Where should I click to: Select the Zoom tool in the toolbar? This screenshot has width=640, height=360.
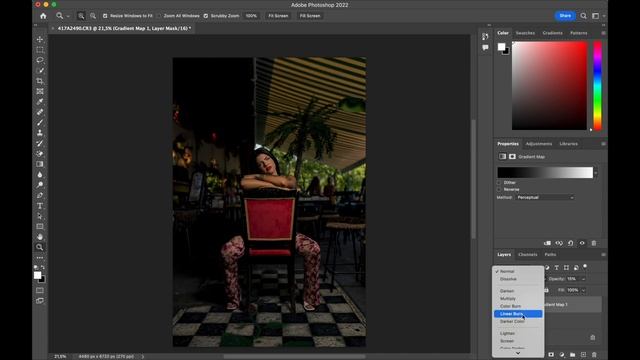coord(40,247)
